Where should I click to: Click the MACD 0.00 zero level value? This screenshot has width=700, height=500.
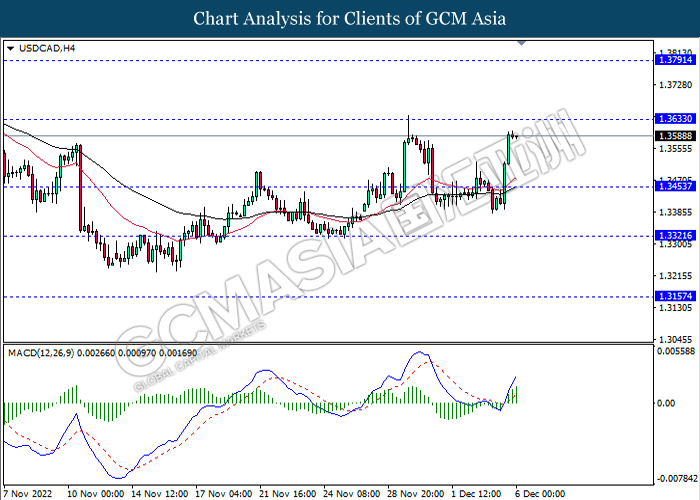point(666,403)
